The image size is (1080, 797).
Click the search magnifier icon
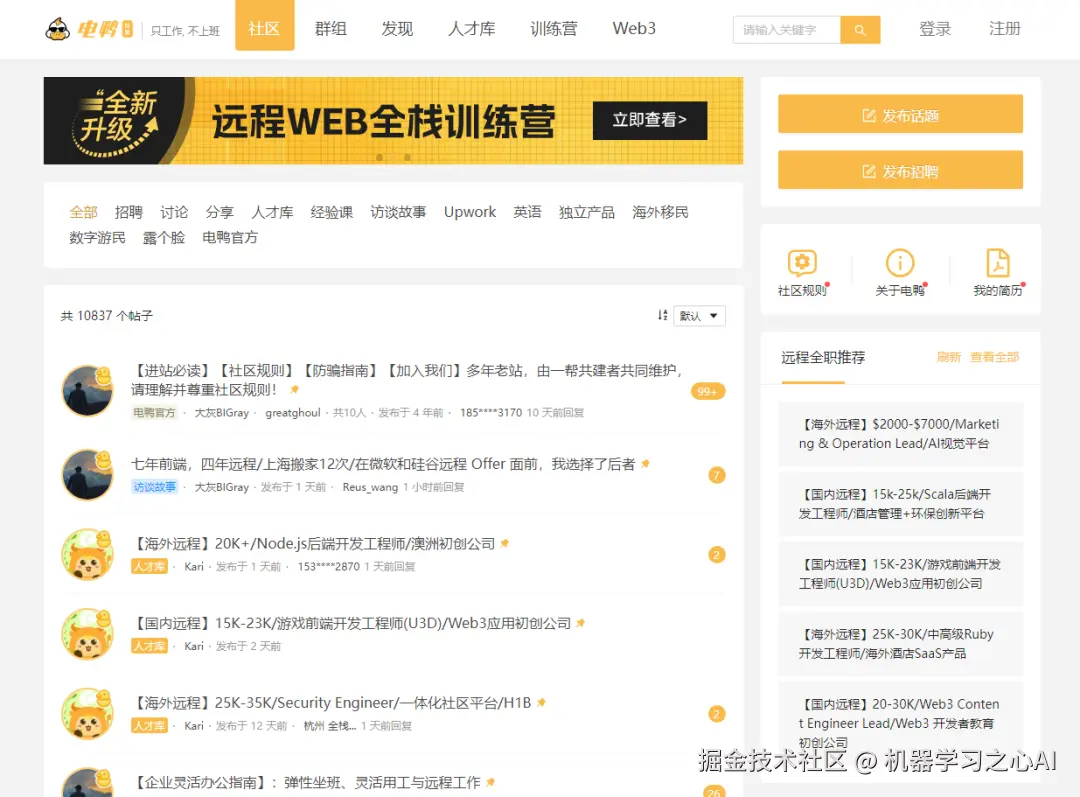[860, 30]
